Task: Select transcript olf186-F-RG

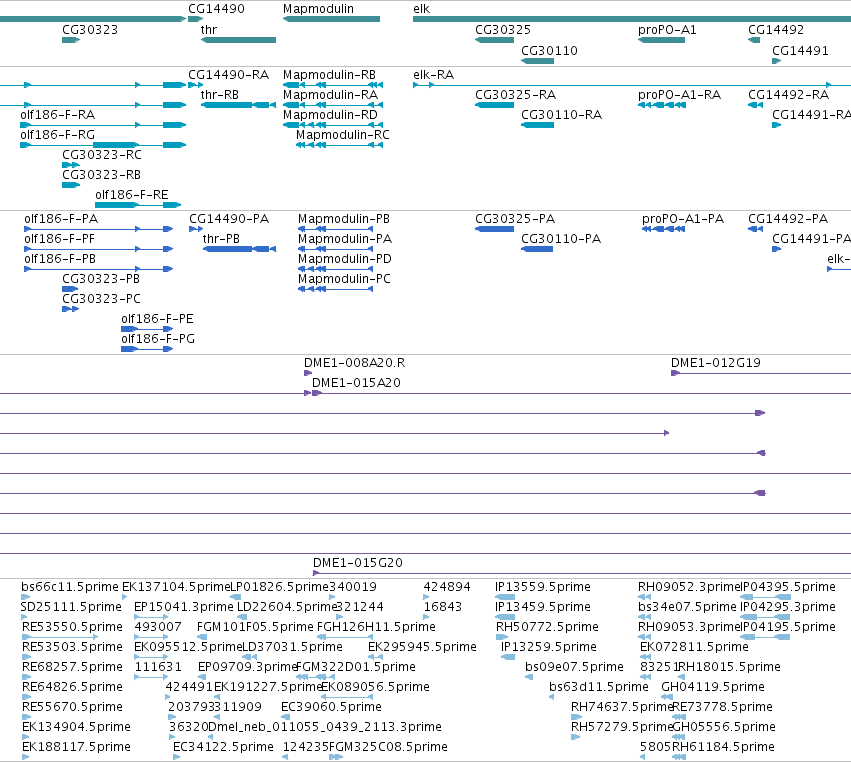Action: pyautogui.click(x=103, y=145)
